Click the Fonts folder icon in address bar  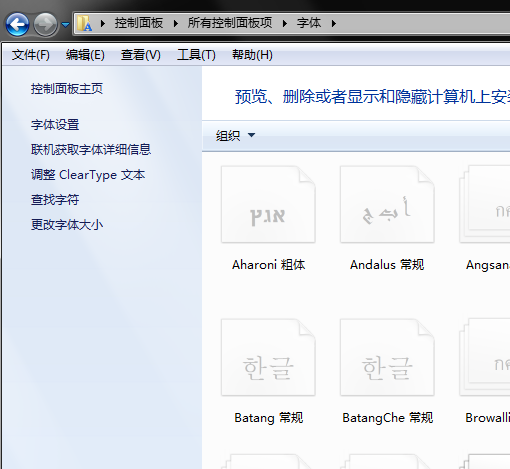tap(85, 23)
